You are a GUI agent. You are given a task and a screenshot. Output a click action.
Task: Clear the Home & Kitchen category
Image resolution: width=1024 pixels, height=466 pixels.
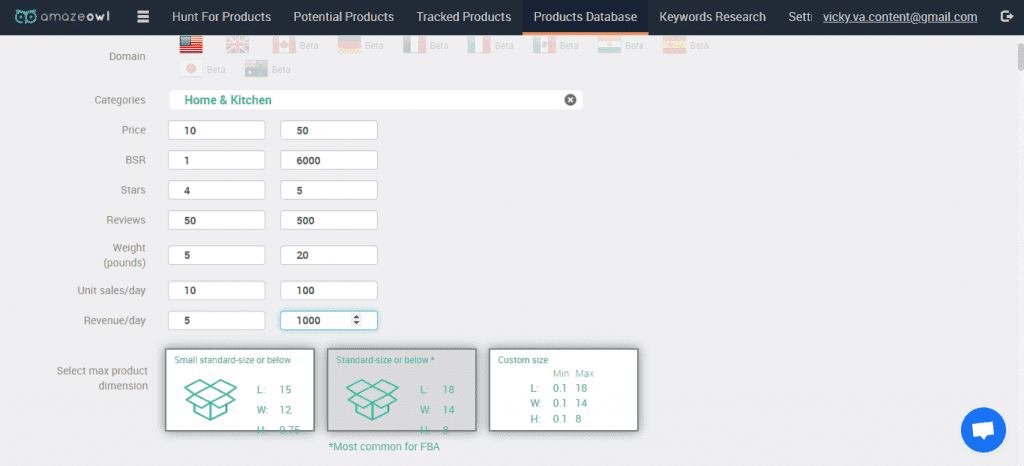click(570, 100)
